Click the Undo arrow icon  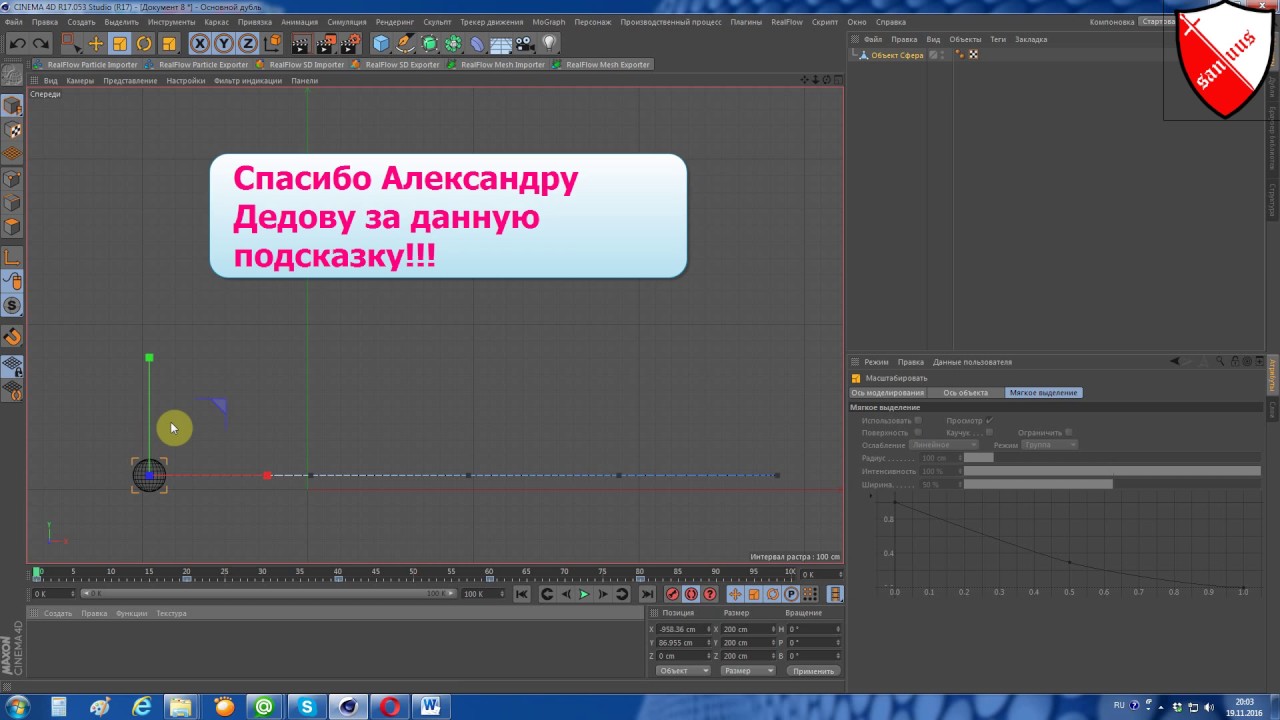[x=18, y=43]
